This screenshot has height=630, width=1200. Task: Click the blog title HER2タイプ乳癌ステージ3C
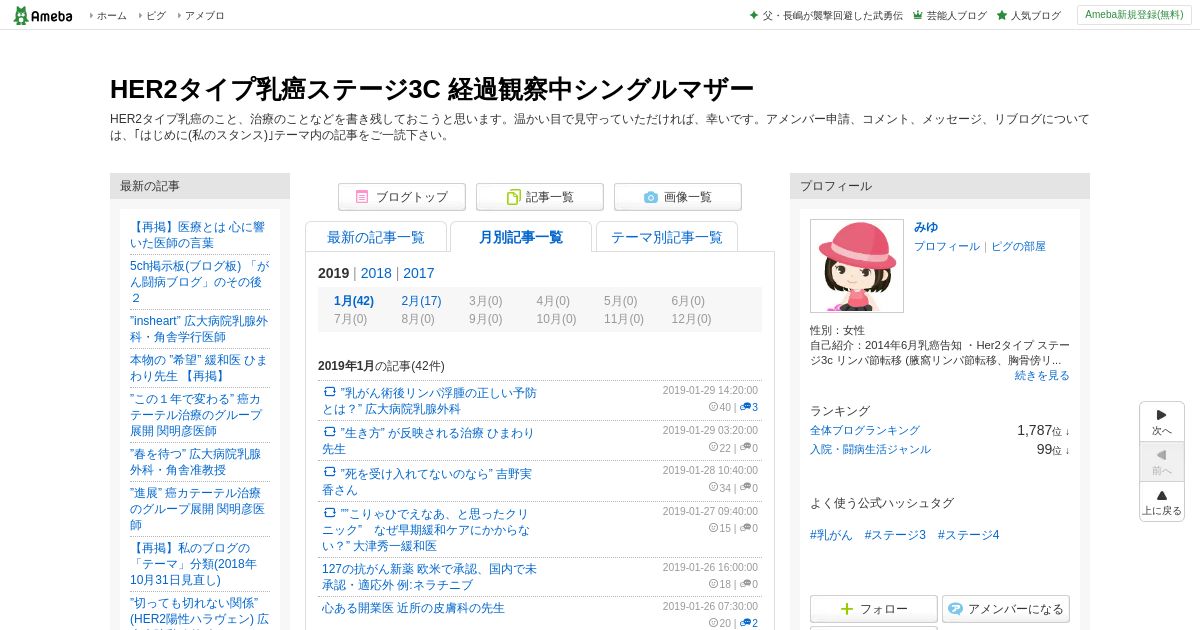pos(432,89)
